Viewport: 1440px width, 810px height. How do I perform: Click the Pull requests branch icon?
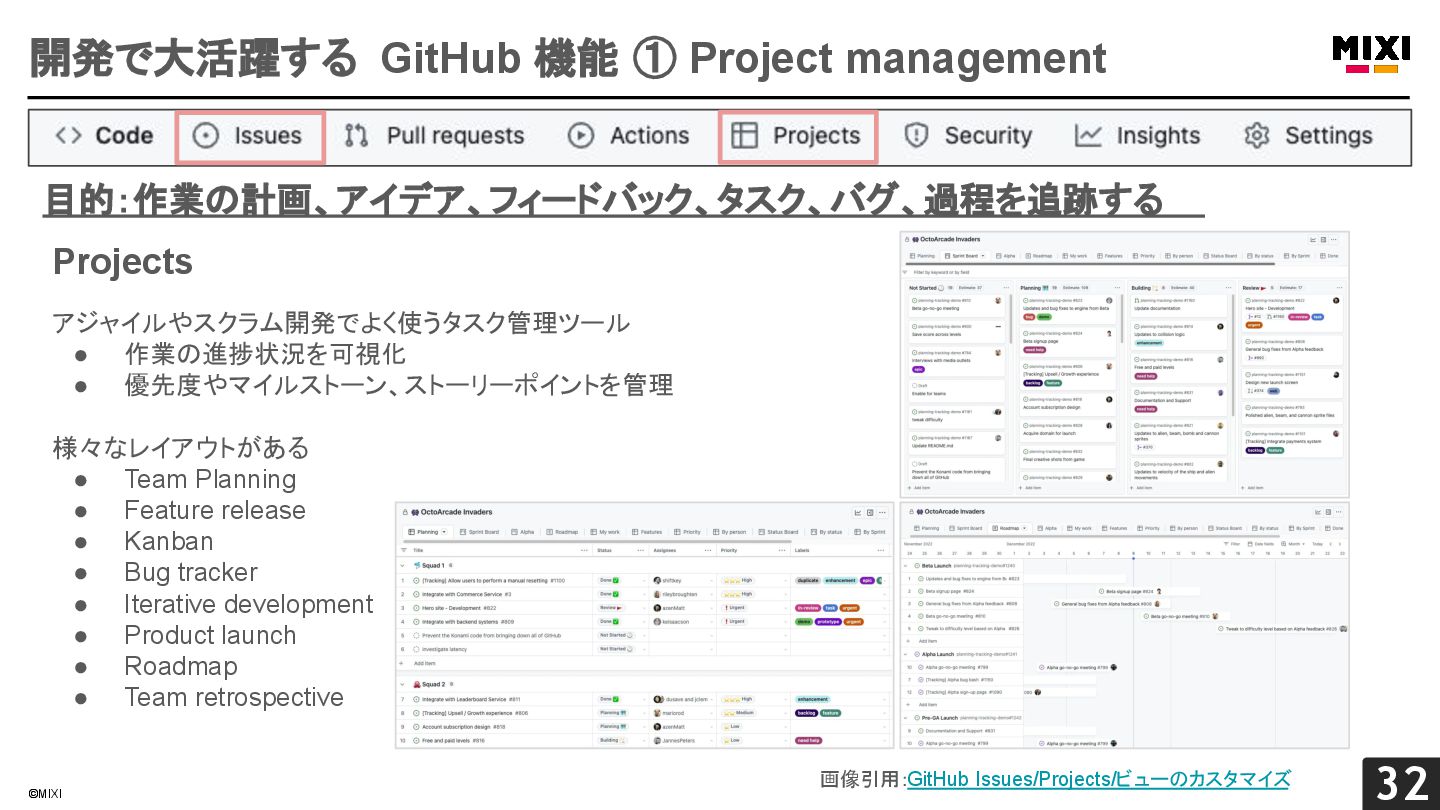point(356,136)
